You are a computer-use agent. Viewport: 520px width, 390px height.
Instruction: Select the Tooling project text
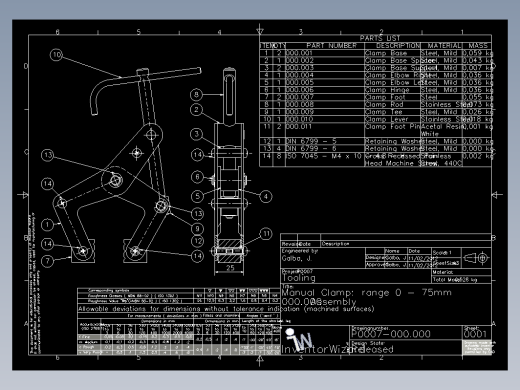coord(299,278)
